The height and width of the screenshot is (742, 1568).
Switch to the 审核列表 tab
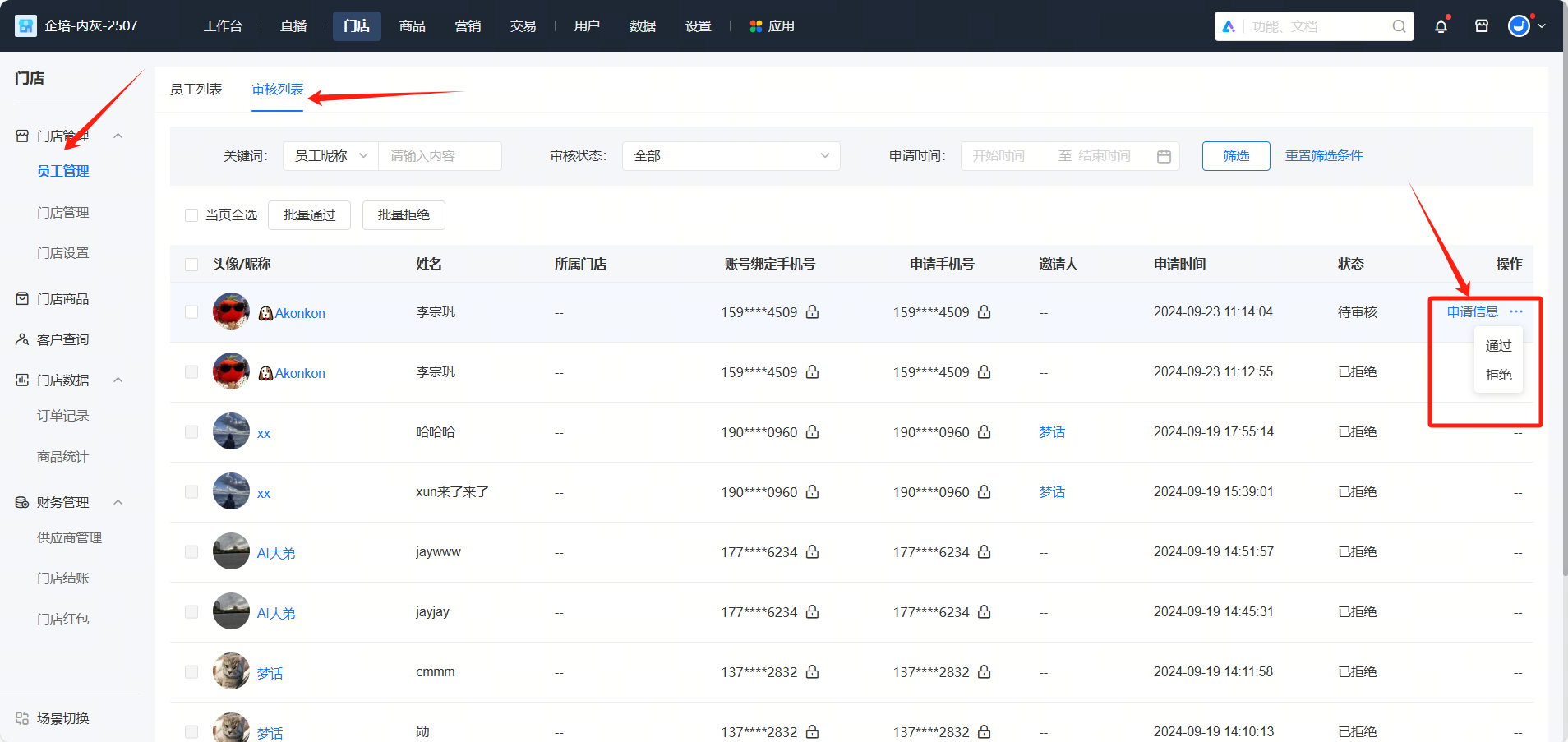pyautogui.click(x=278, y=90)
